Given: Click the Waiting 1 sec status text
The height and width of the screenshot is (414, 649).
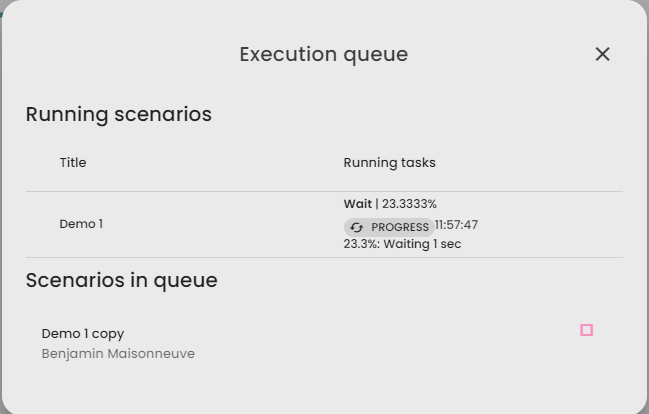Looking at the screenshot, I should click(x=422, y=244).
